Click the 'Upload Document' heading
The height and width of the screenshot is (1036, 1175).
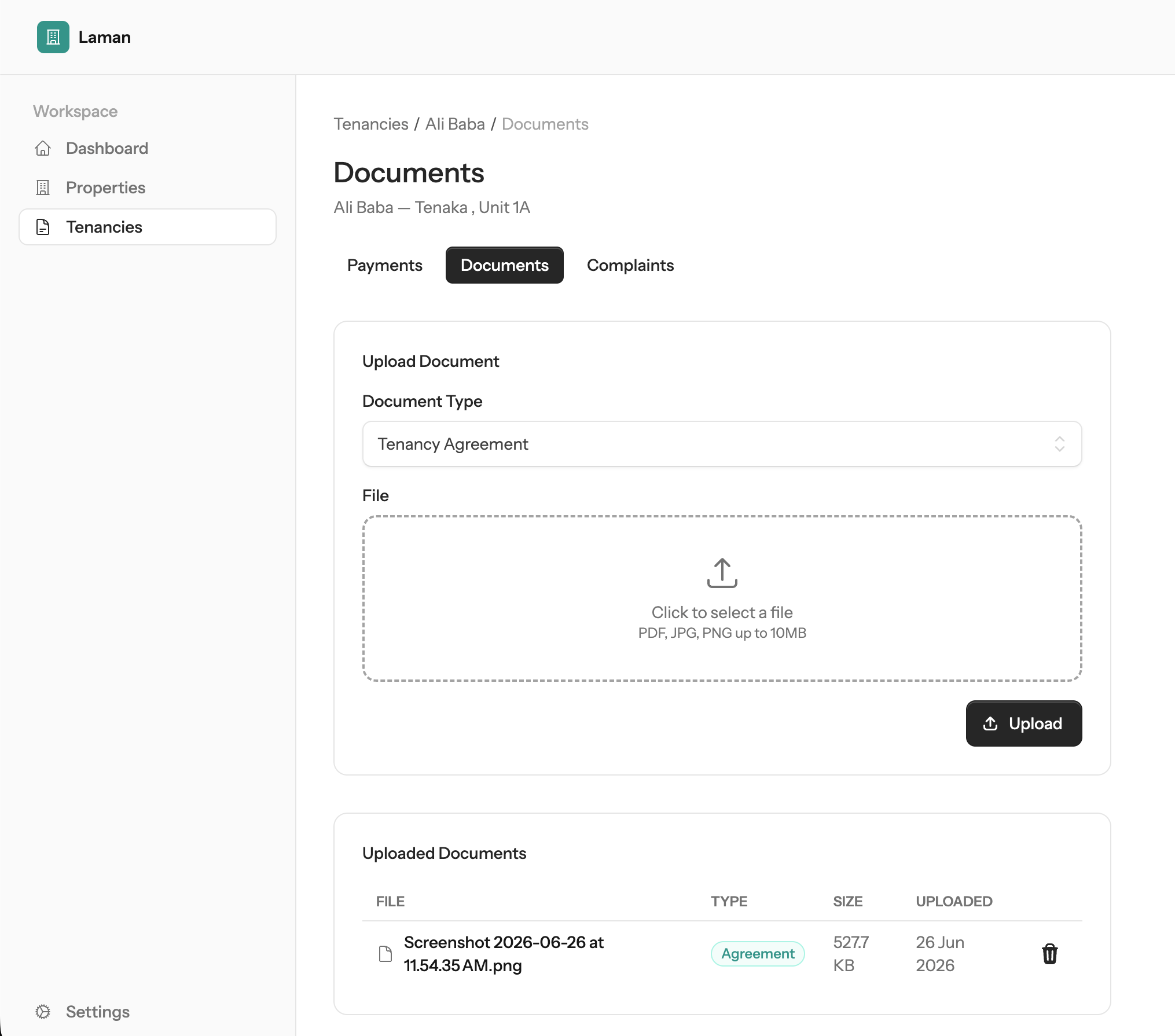431,361
